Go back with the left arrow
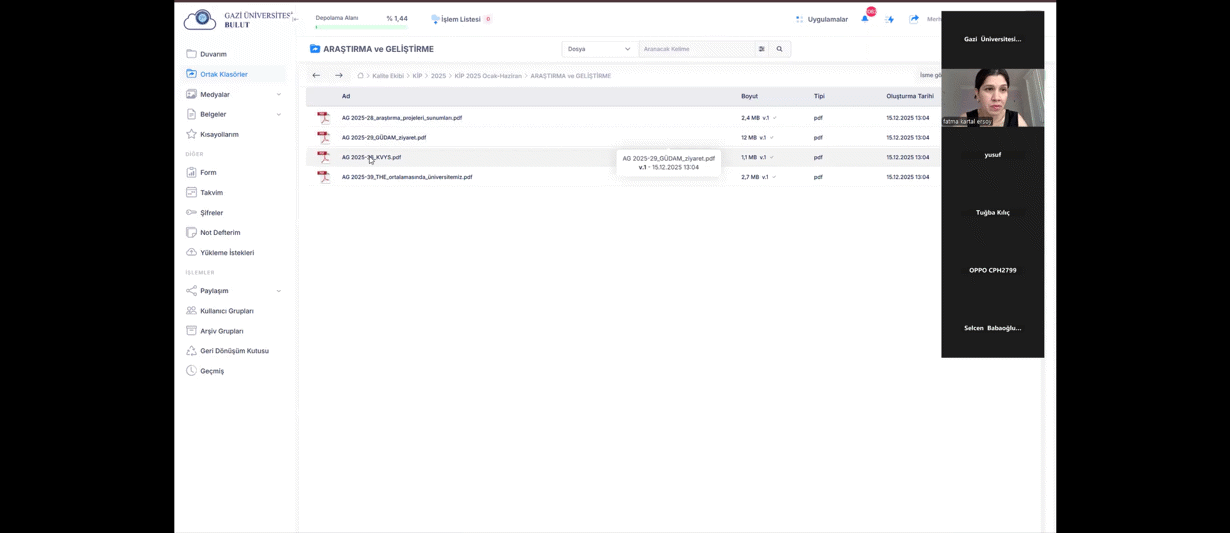Viewport: 1230px width, 533px height. coord(316,75)
